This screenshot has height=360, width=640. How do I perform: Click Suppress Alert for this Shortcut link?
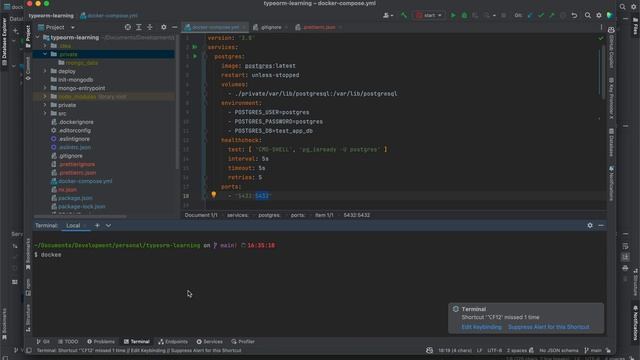point(549,327)
